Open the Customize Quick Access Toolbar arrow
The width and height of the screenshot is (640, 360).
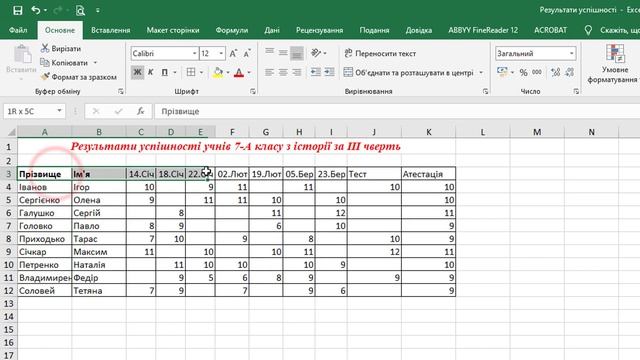coord(98,11)
